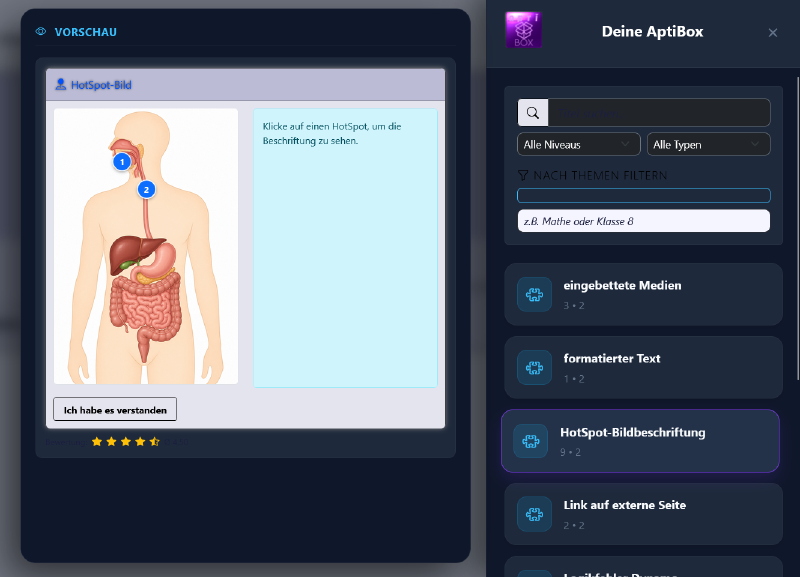Click the digestive system anatomy image
Screen dimensions: 800x577
click(146, 246)
